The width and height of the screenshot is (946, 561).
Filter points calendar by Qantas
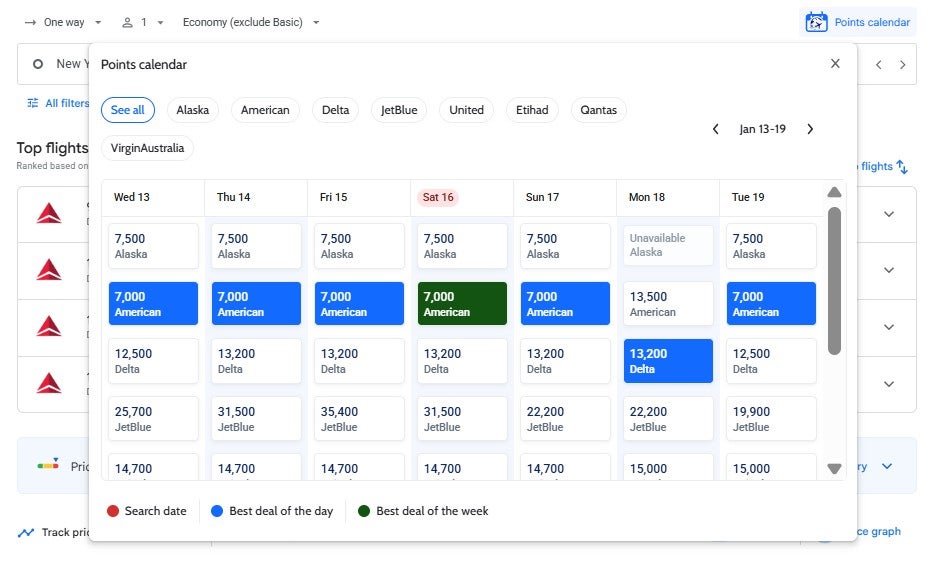(x=598, y=110)
